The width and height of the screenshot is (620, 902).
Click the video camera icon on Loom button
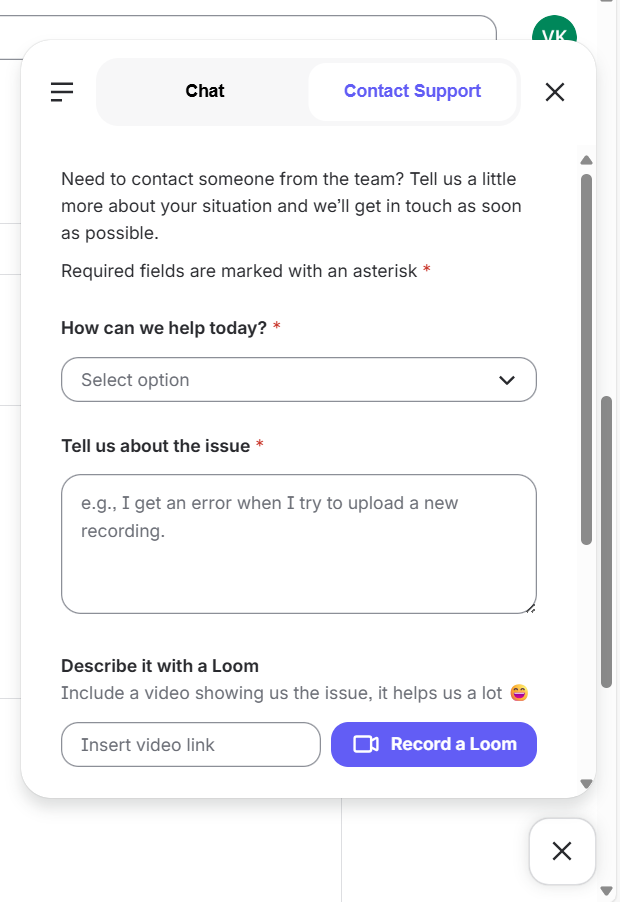[366, 744]
